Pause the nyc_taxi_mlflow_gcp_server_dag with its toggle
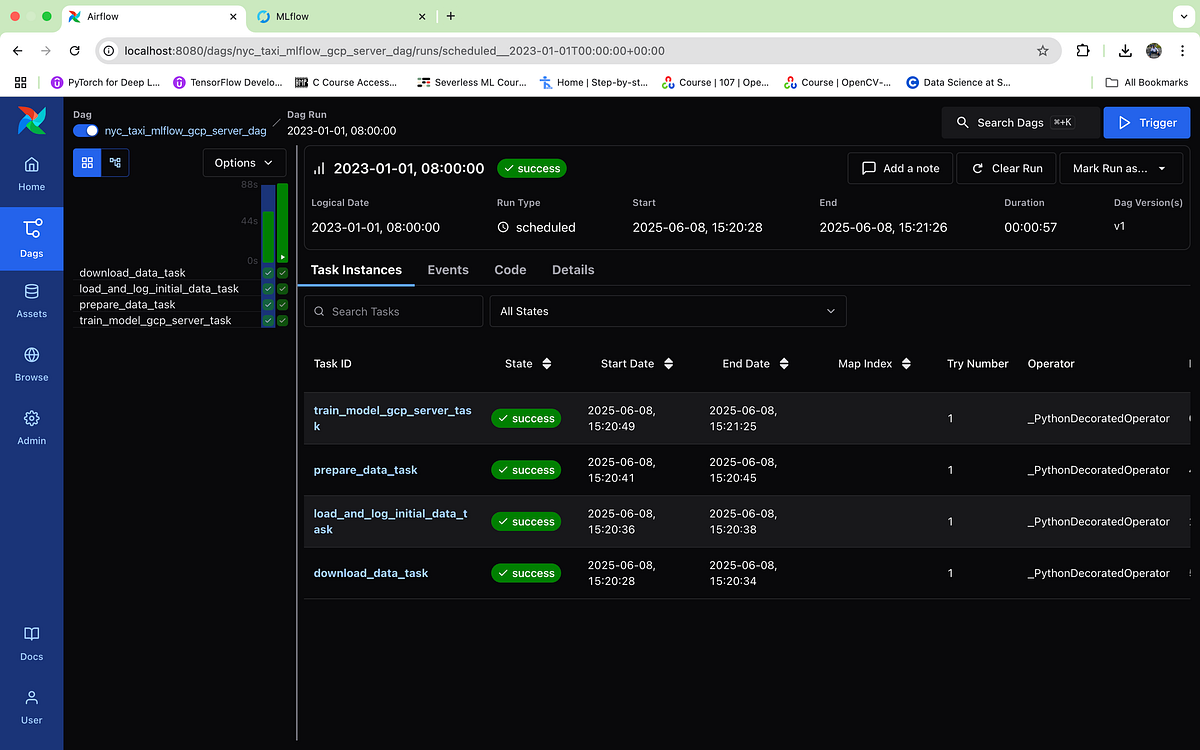 pos(85,131)
